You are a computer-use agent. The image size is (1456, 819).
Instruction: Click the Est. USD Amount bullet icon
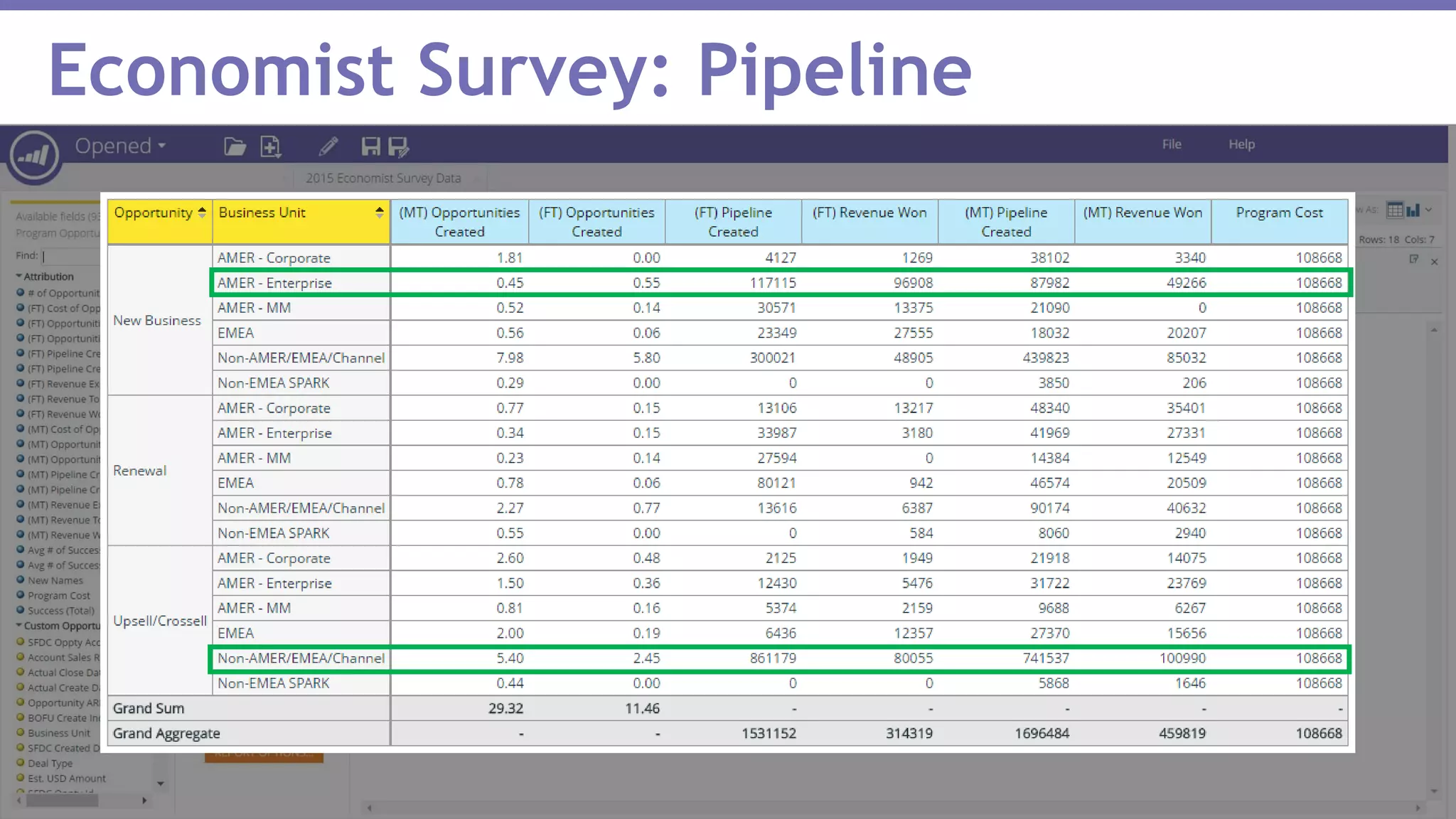(x=21, y=778)
